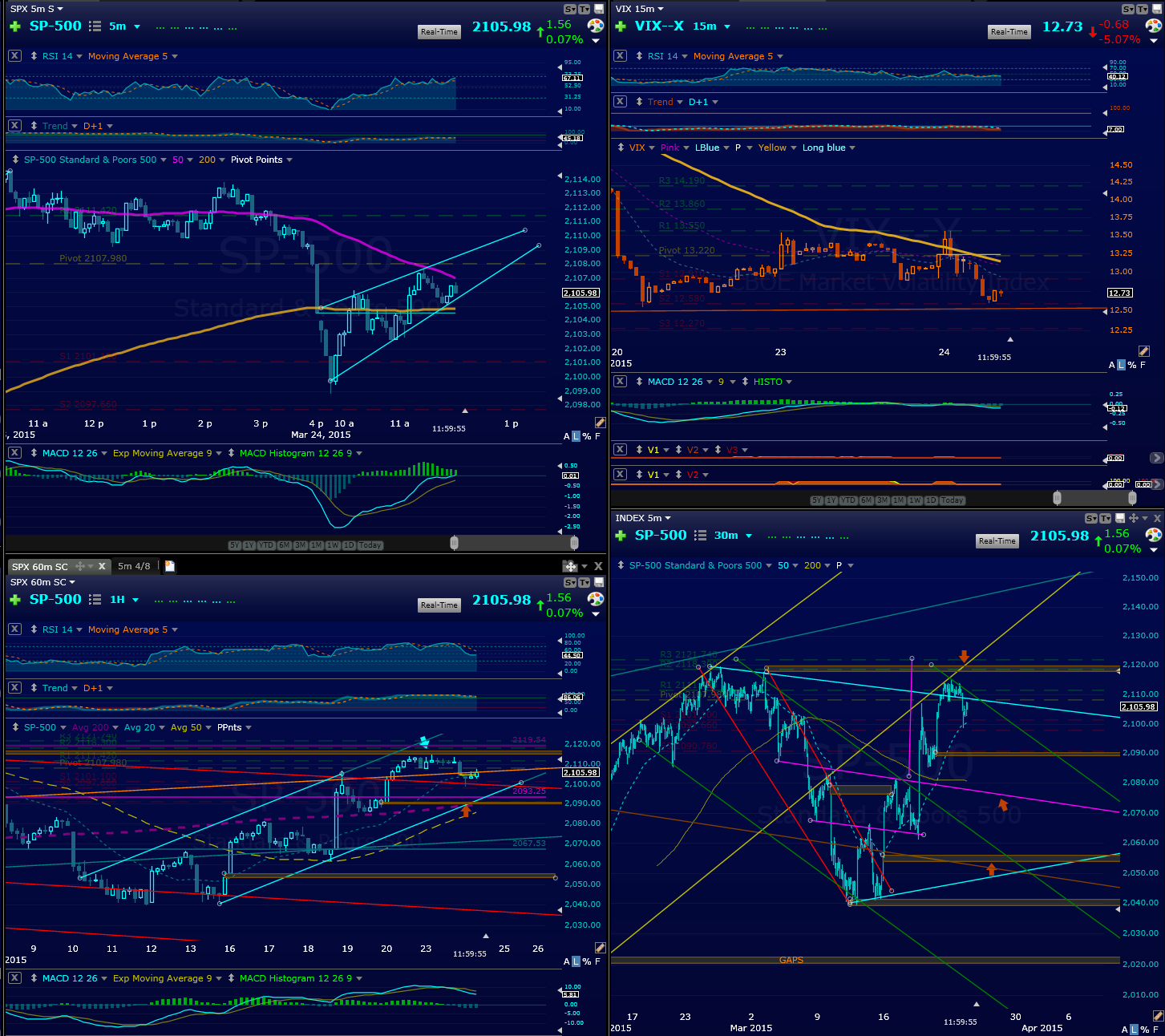Image resolution: width=1165 pixels, height=1036 pixels.
Task: Open color palette icon in INDEX 30m chart
Action: coord(1154,535)
